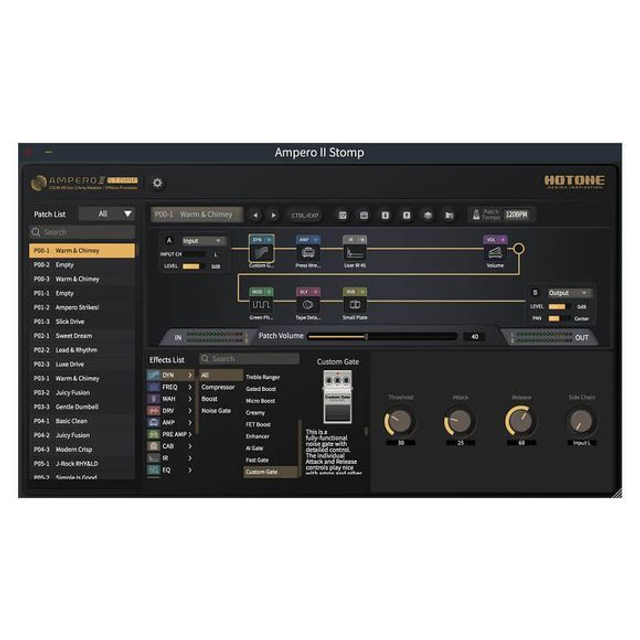The height and width of the screenshot is (640, 640).
Task: Adjust the Release knob
Action: 521,421
